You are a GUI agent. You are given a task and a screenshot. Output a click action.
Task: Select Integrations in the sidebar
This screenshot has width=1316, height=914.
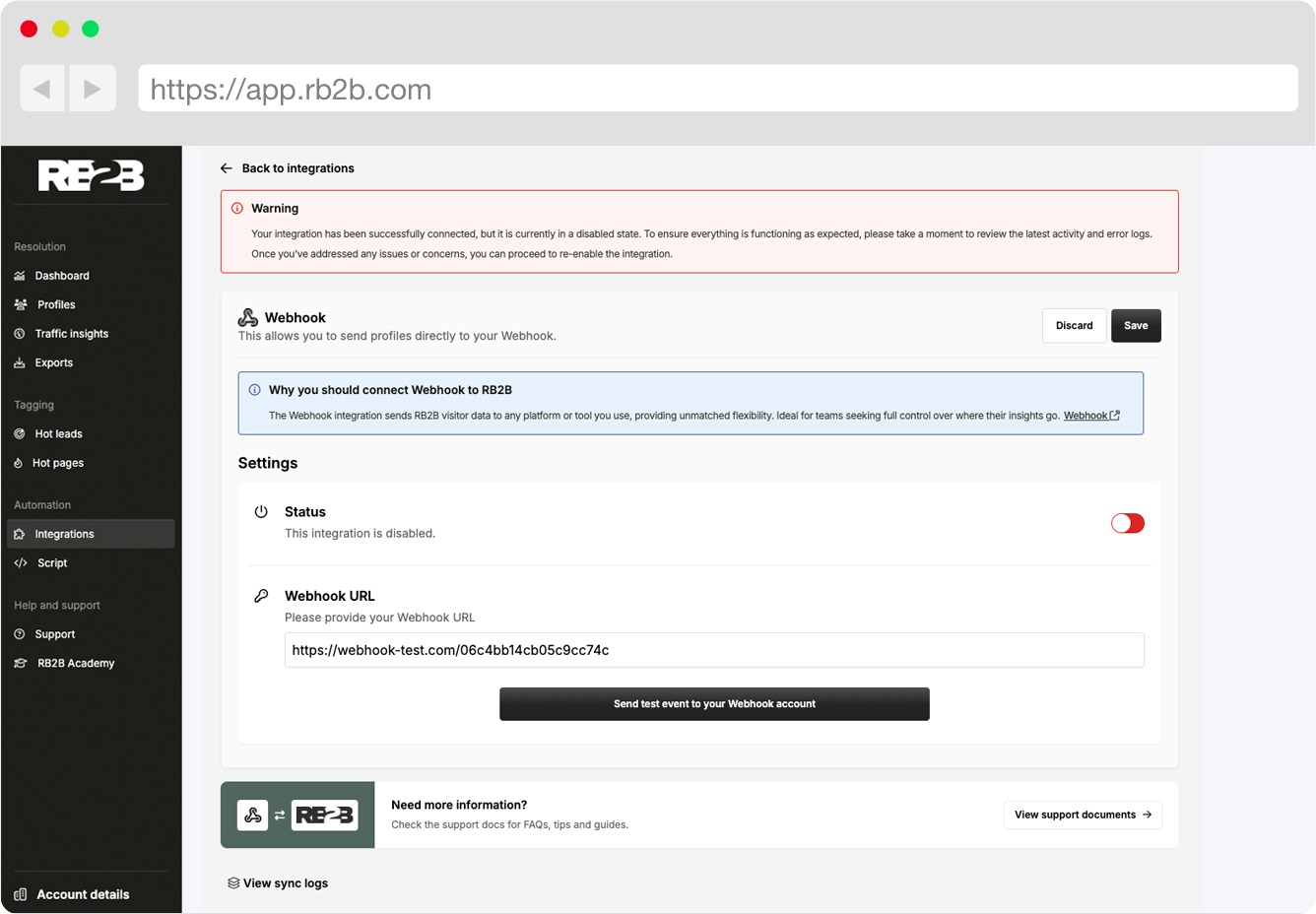pyautogui.click(x=91, y=534)
